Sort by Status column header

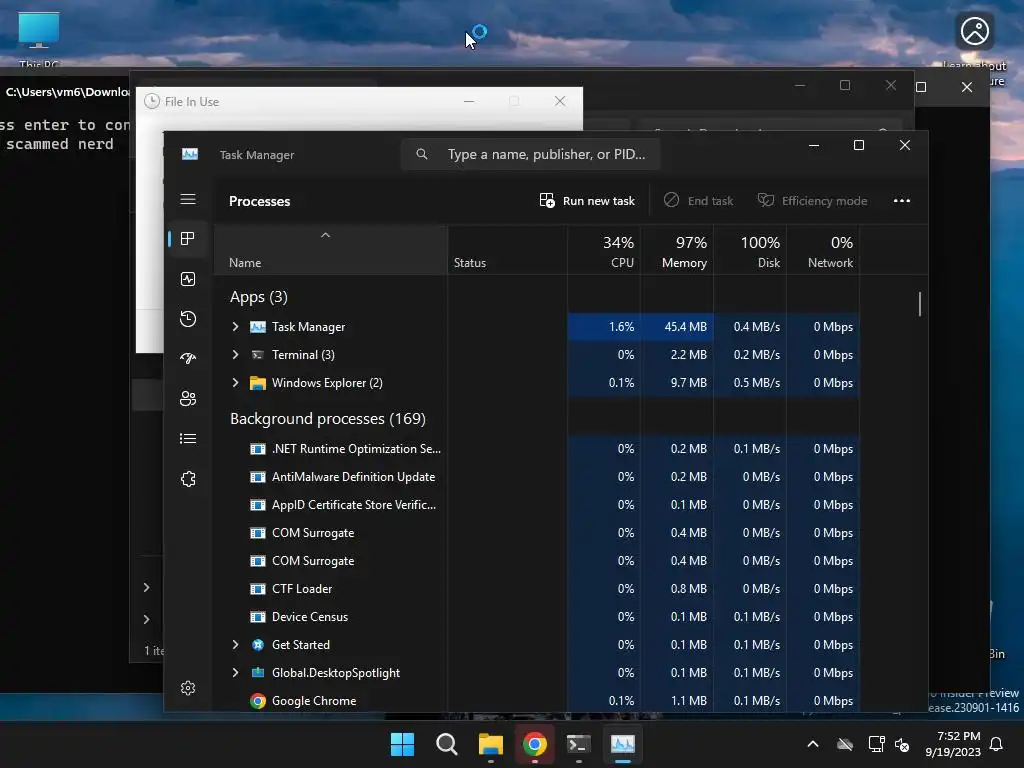[507, 251]
